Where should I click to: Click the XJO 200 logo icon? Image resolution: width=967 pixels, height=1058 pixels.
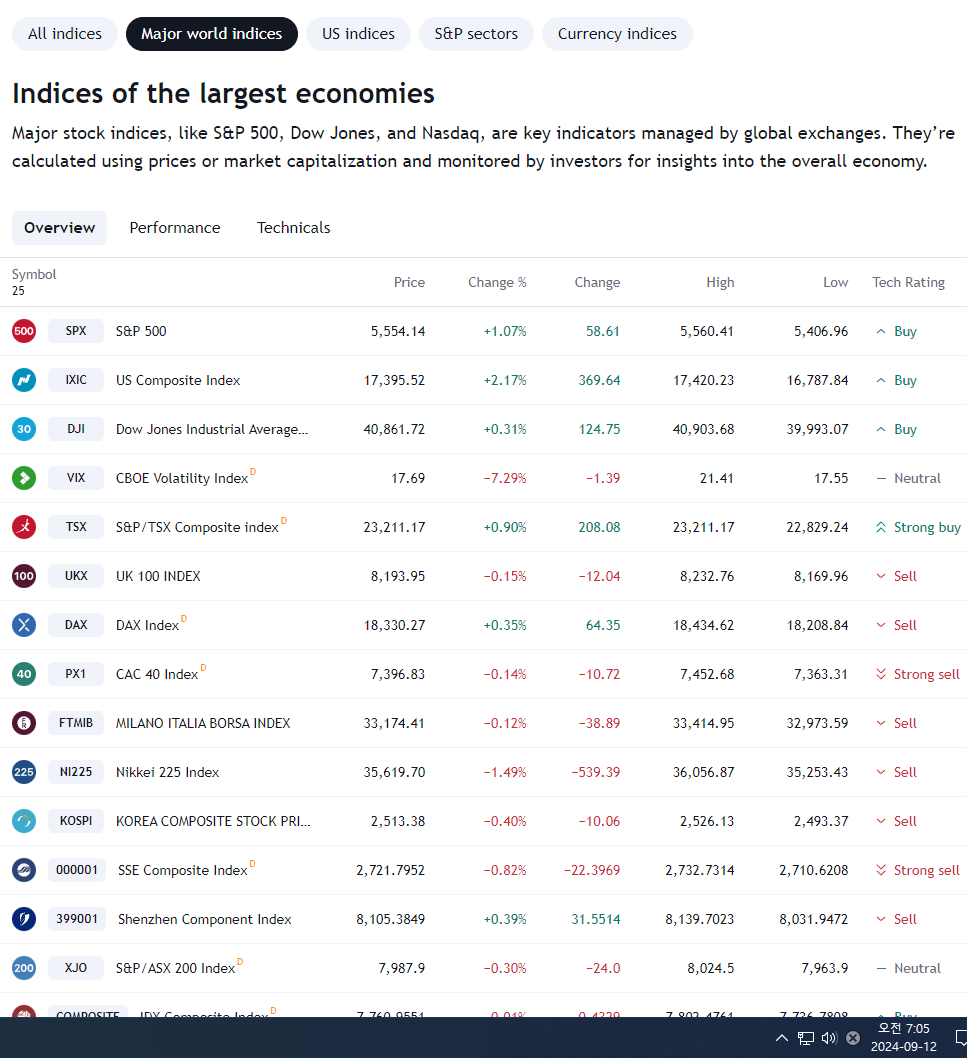24,968
